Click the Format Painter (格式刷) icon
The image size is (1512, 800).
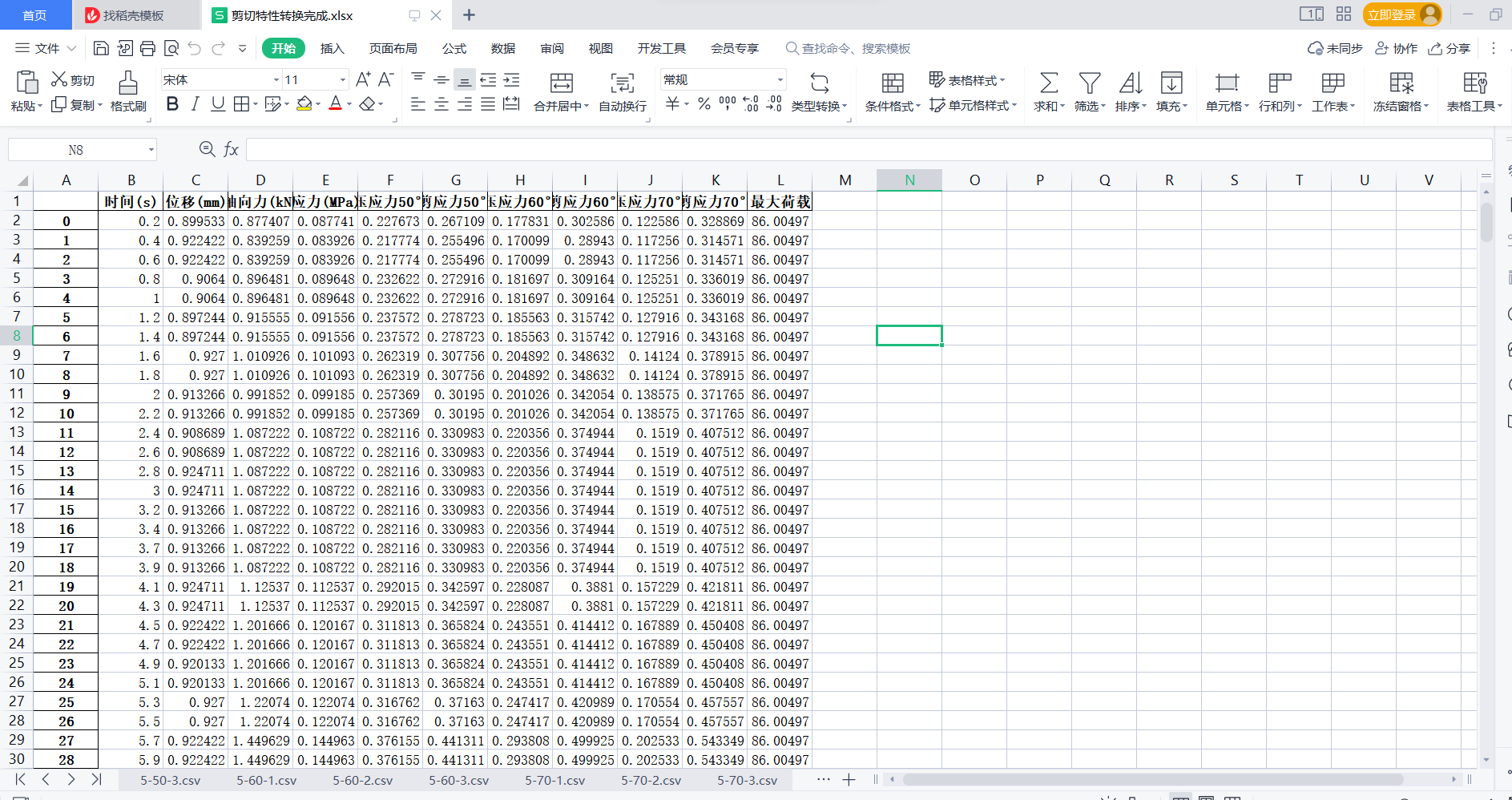point(128,83)
